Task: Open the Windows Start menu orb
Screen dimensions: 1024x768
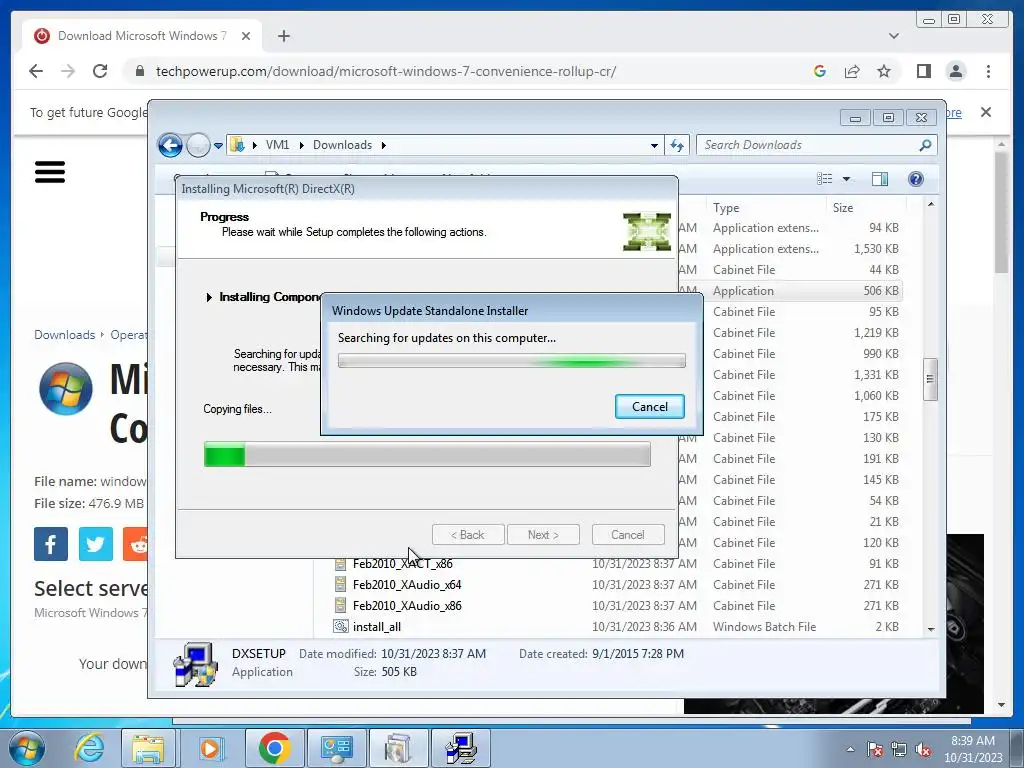Action: (26, 748)
